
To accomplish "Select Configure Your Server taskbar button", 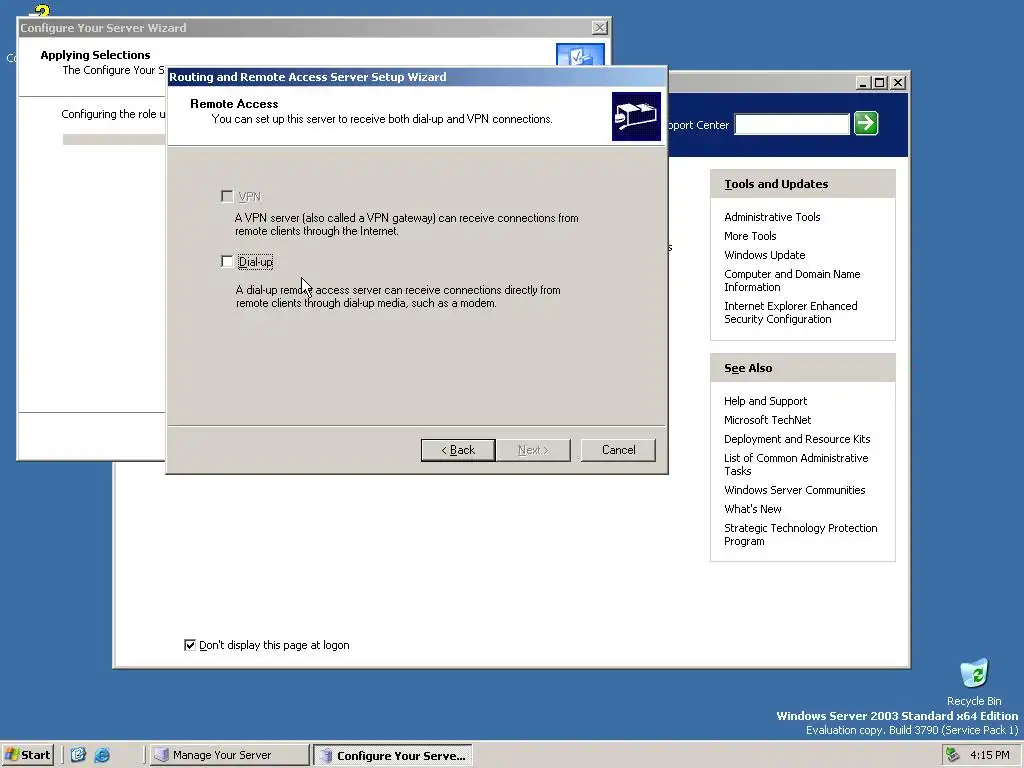I will click(x=392, y=755).
